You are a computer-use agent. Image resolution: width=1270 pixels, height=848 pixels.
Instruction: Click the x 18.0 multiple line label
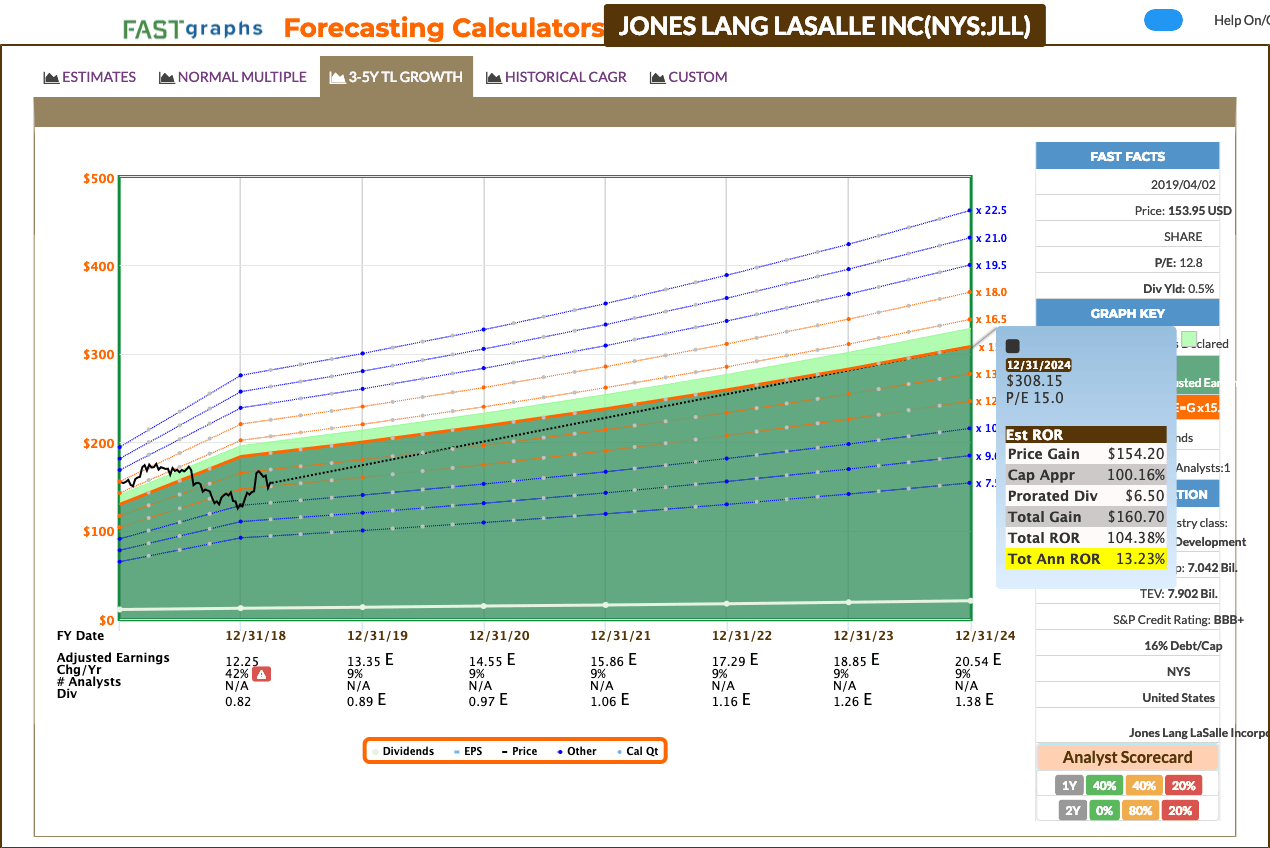(x=992, y=292)
